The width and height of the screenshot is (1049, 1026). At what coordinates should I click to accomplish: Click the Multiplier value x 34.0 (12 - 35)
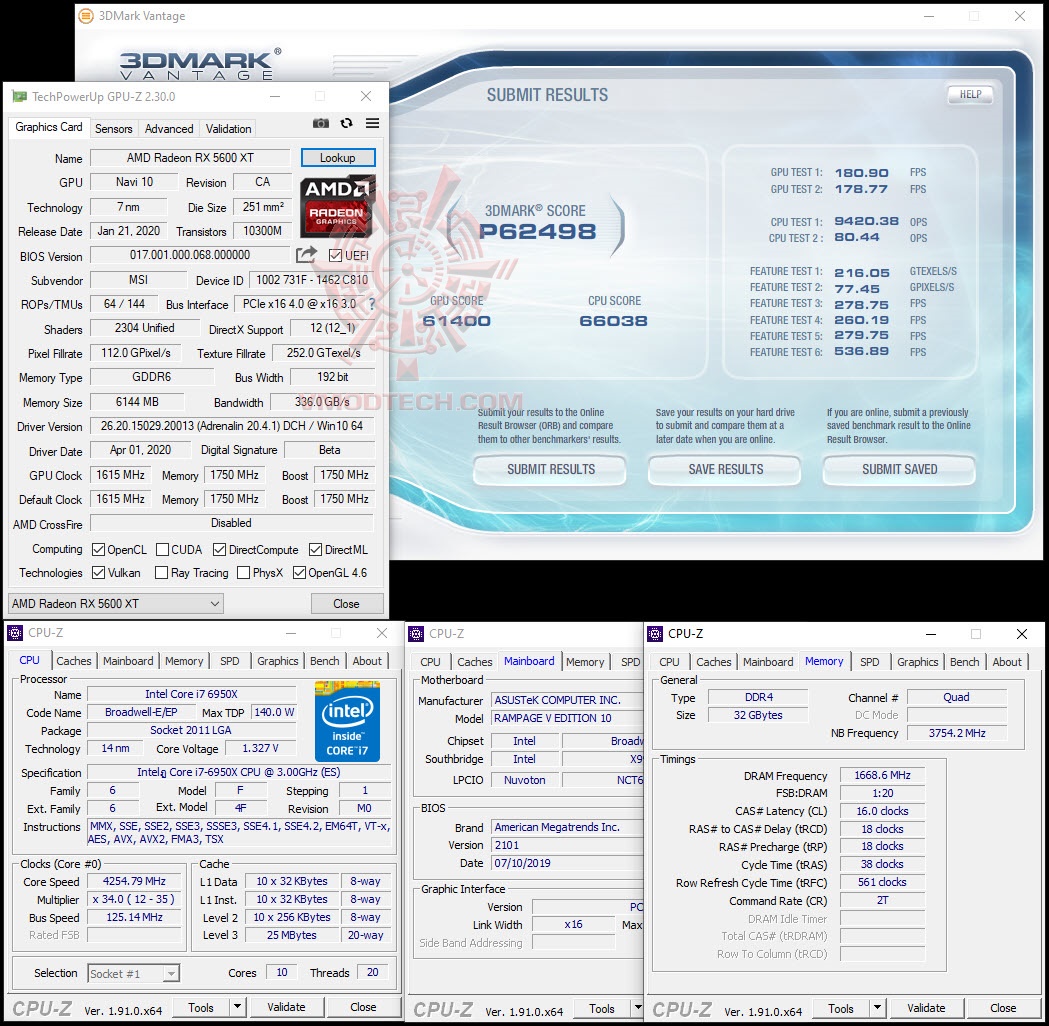pyautogui.click(x=134, y=899)
